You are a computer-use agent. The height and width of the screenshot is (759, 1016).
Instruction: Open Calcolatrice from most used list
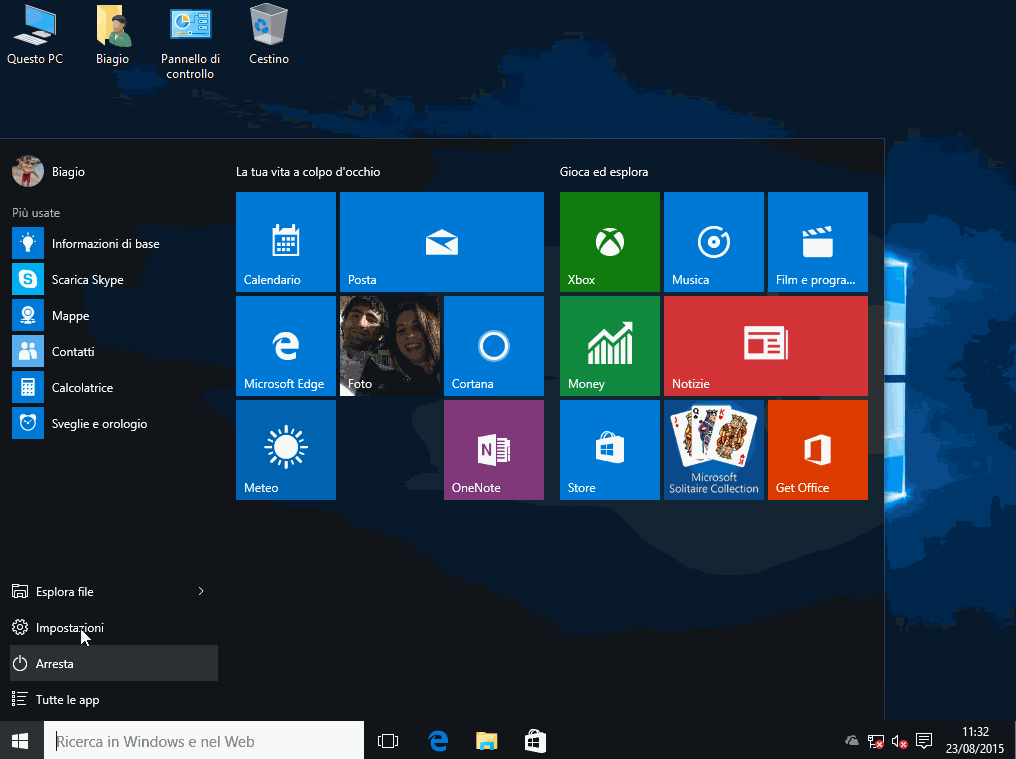82,388
